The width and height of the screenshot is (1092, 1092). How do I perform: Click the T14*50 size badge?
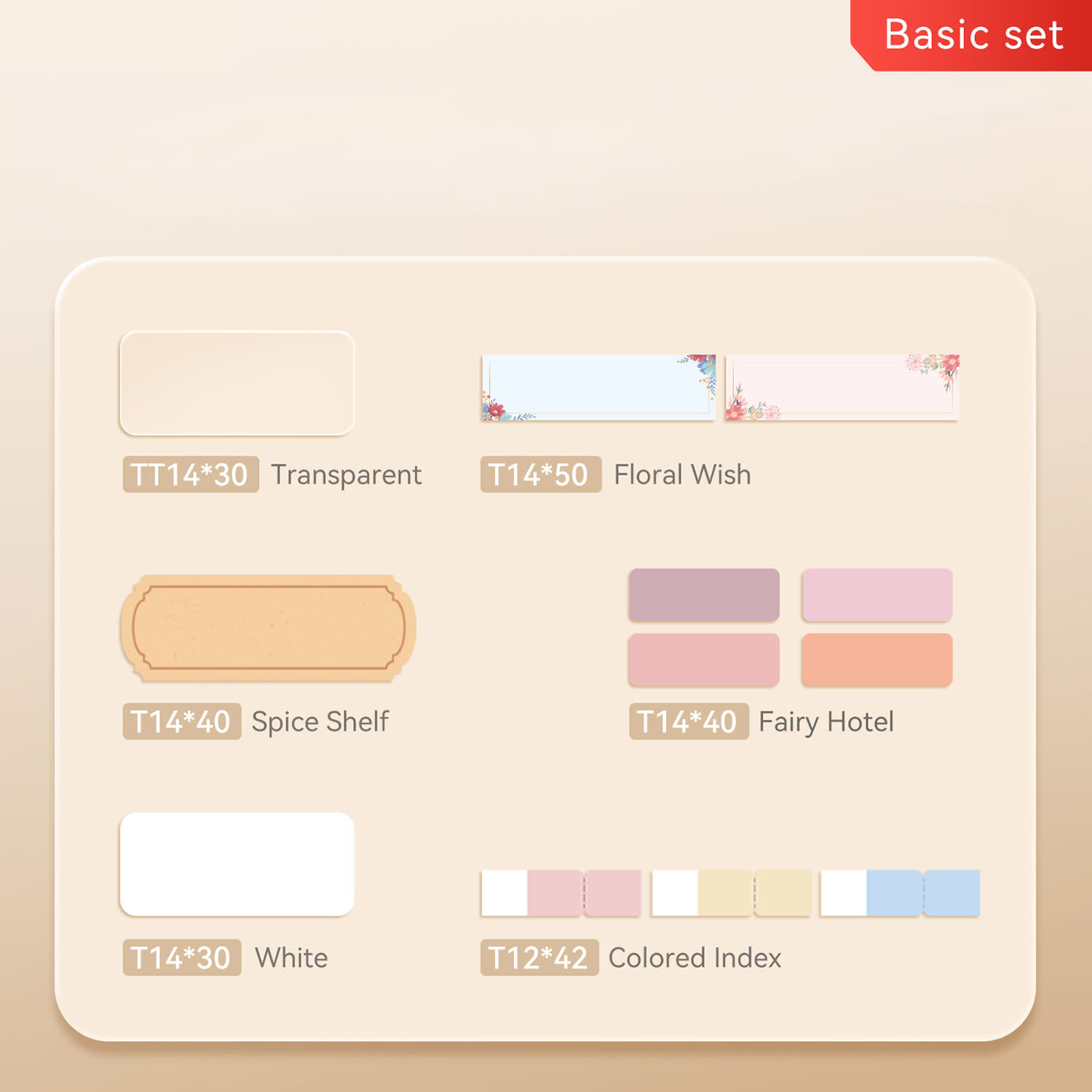click(x=540, y=475)
